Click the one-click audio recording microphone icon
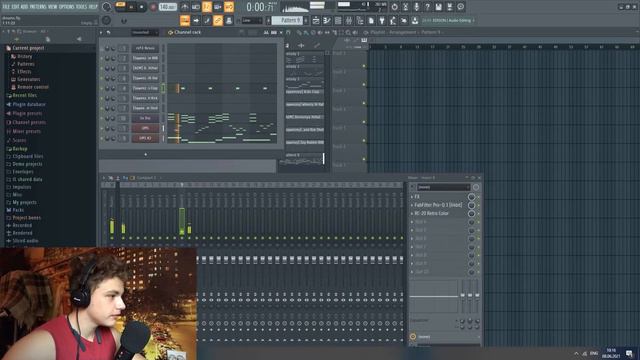The image size is (640, 360). point(416,7)
